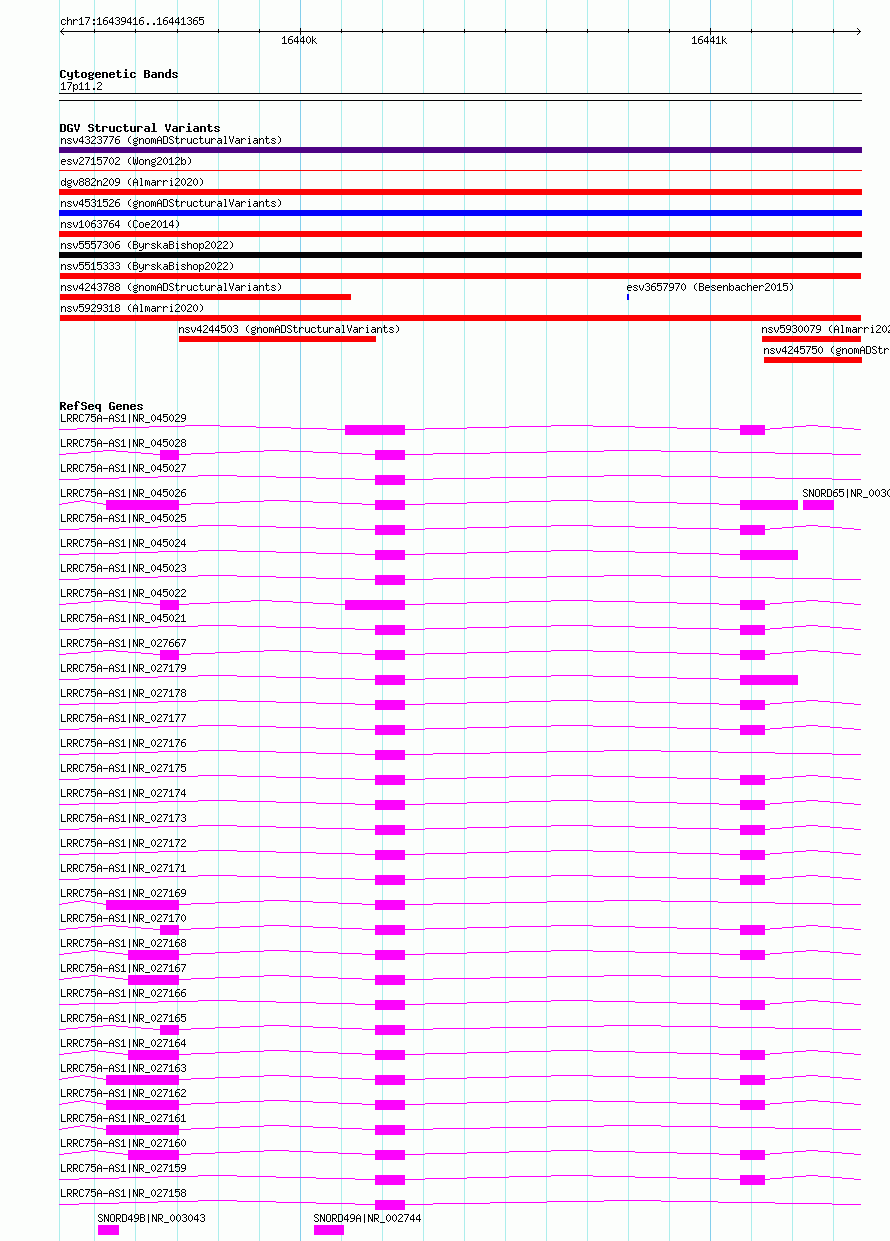Click the 16441k ruler tick label

[x=709, y=41]
